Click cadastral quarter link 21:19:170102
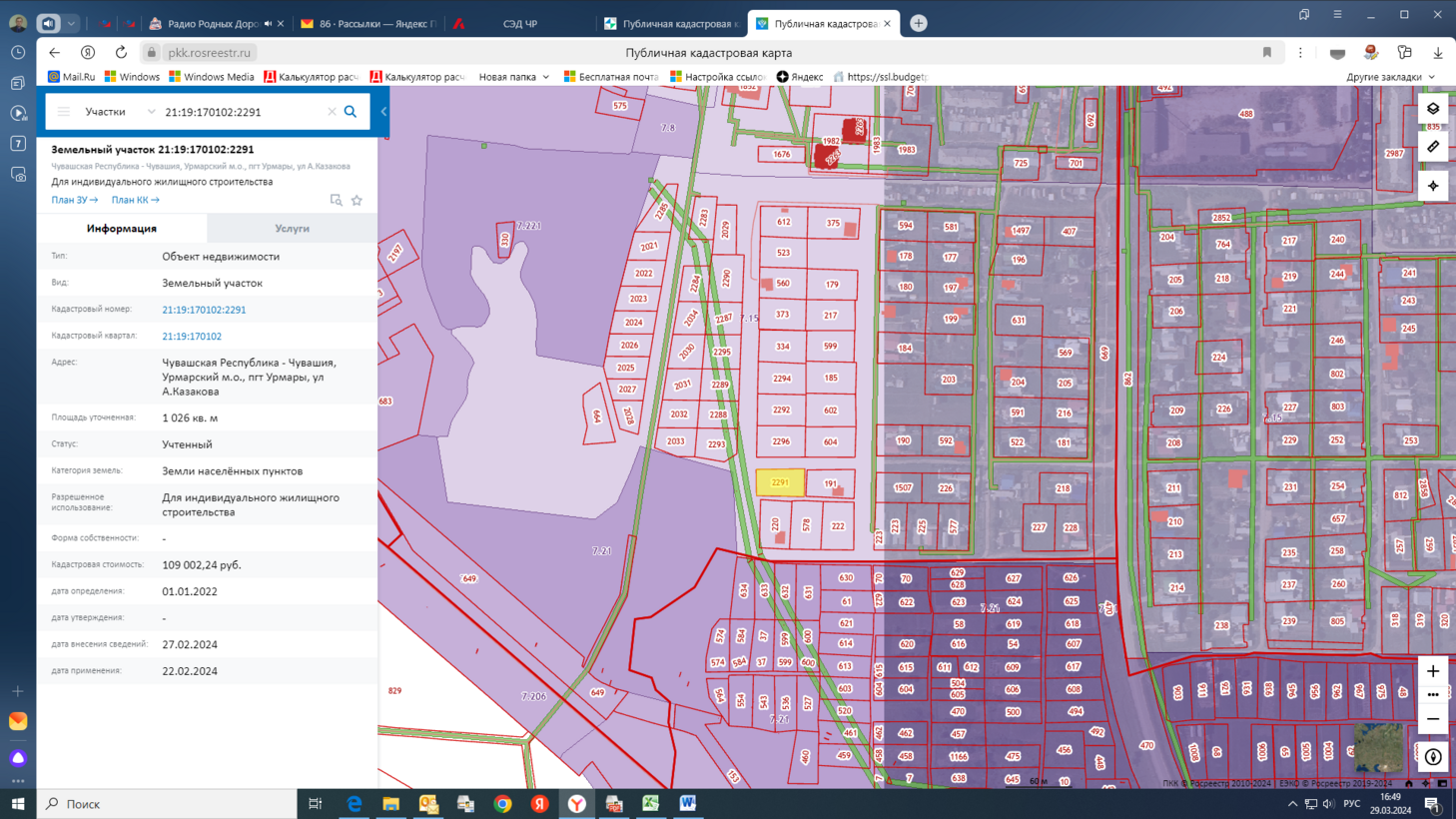Viewport: 1456px width, 819px height. 192,337
